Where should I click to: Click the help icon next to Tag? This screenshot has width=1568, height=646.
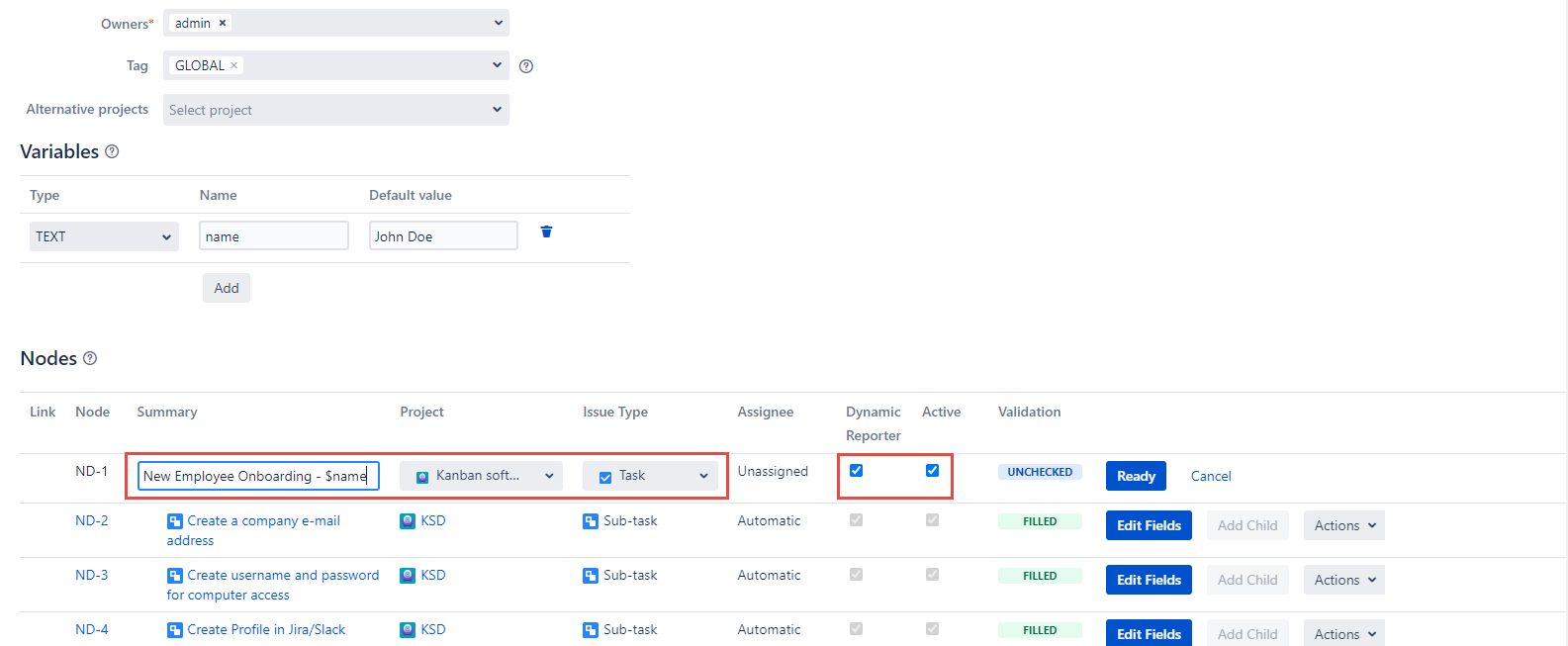526,66
